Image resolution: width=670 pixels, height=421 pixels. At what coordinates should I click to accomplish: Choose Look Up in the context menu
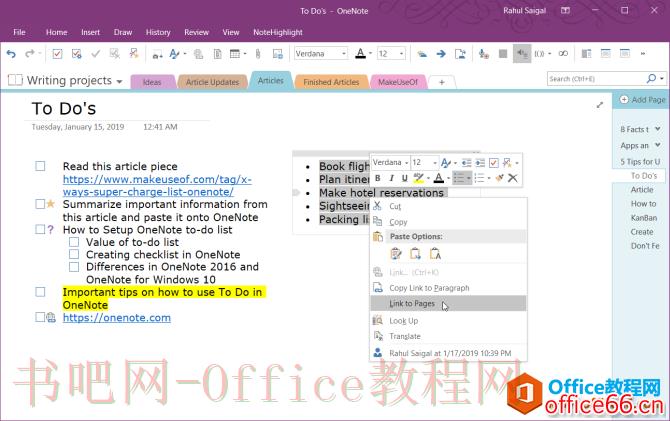[x=448, y=321]
